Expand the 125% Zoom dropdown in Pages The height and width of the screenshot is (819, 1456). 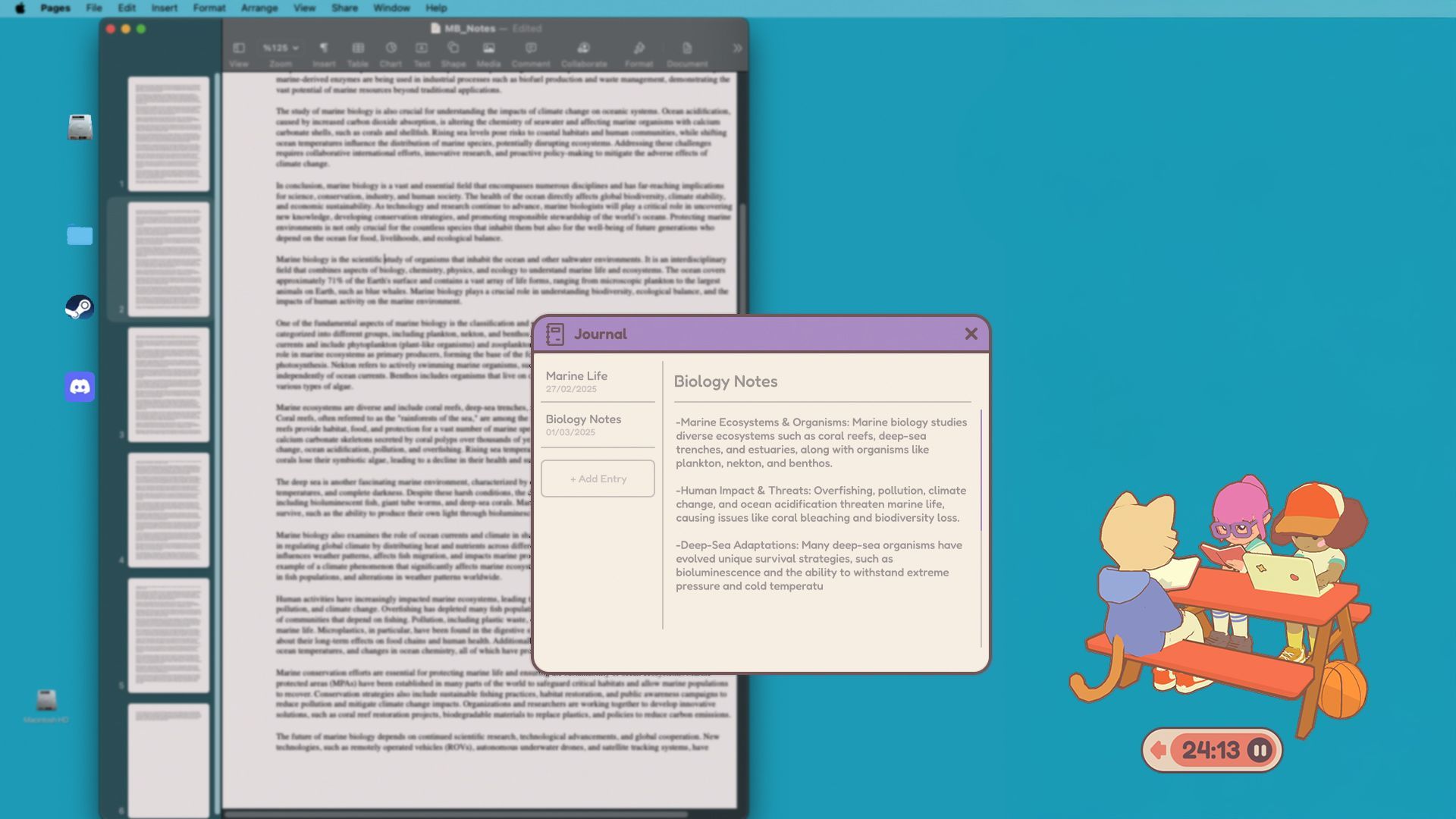(x=281, y=48)
